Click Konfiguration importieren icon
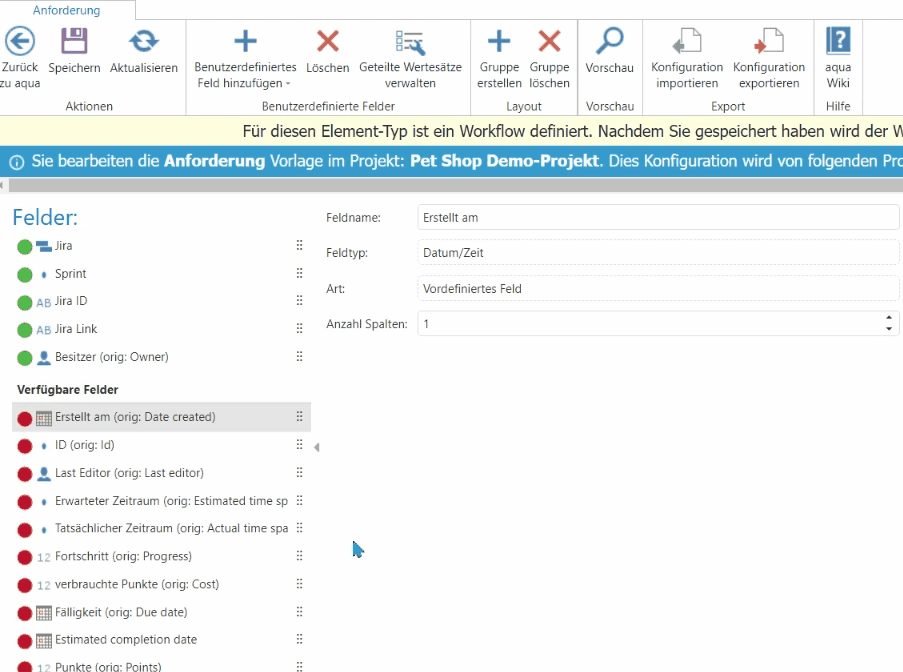The height and width of the screenshot is (672, 903). point(687,41)
